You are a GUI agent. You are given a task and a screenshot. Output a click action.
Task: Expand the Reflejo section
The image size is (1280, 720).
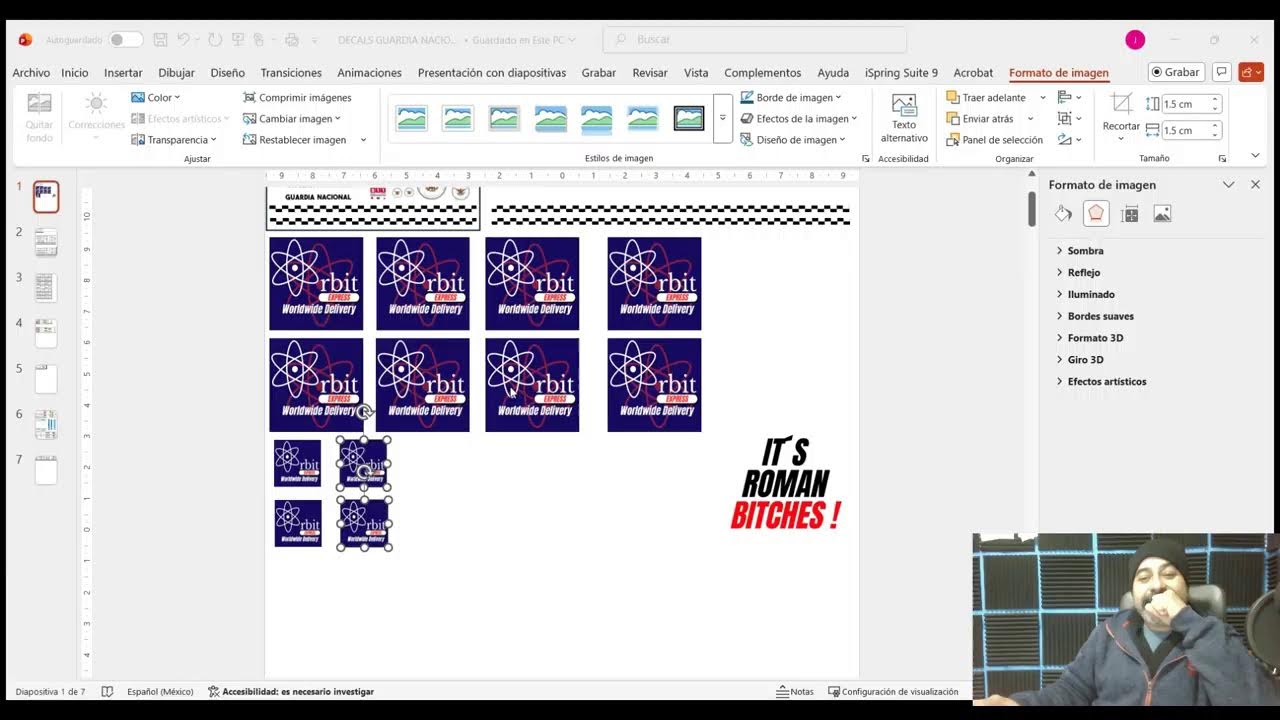tap(1078, 272)
